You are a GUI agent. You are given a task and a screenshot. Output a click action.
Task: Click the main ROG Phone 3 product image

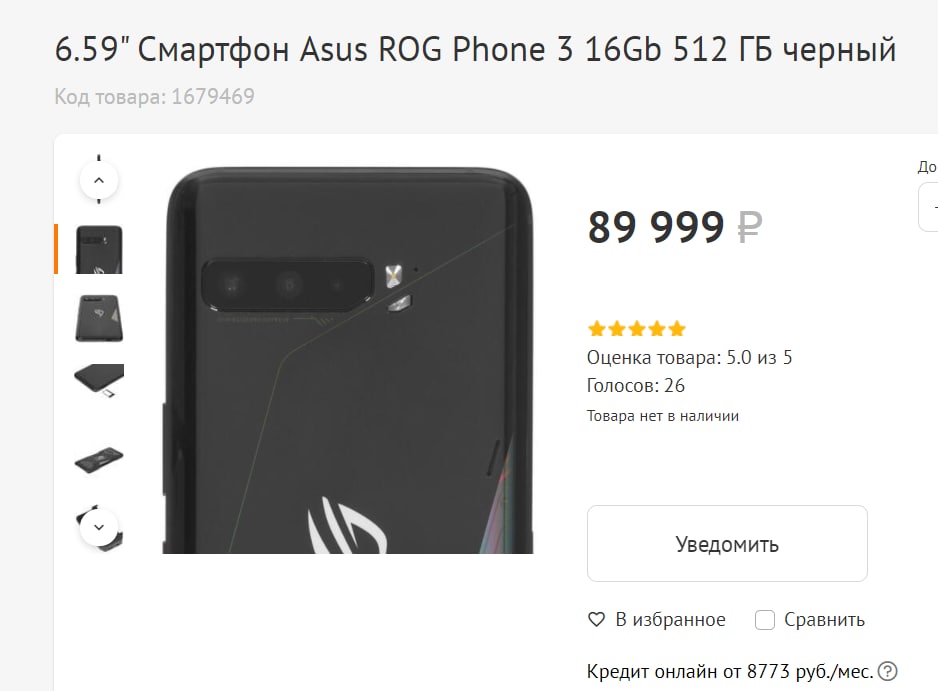(348, 361)
